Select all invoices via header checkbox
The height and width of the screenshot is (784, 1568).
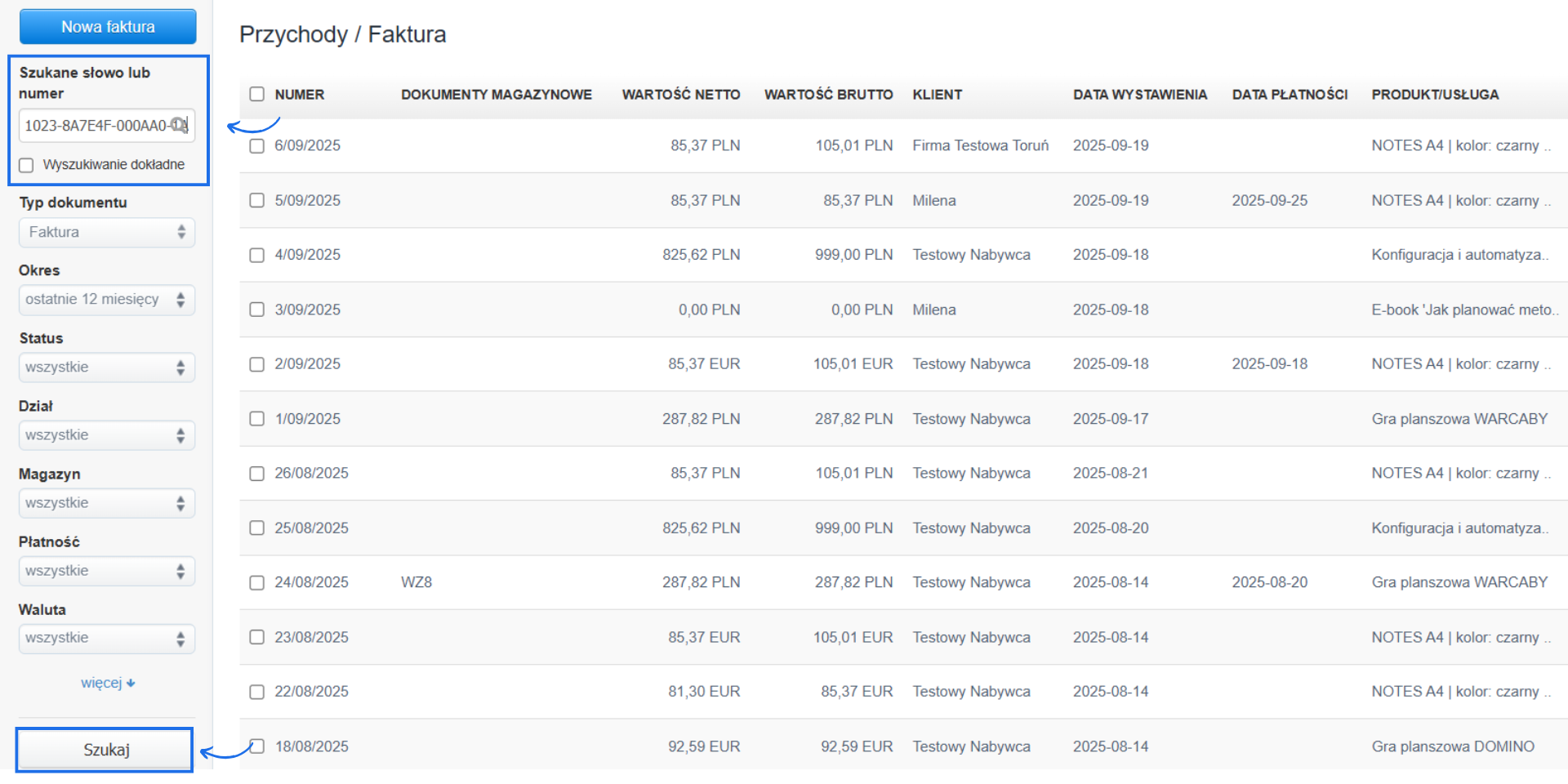[x=256, y=94]
